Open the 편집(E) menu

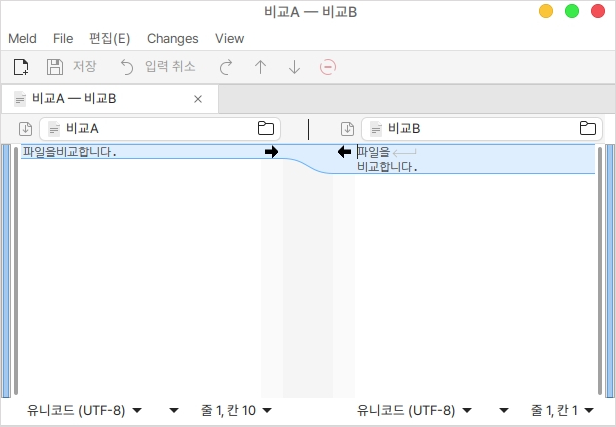coord(109,38)
